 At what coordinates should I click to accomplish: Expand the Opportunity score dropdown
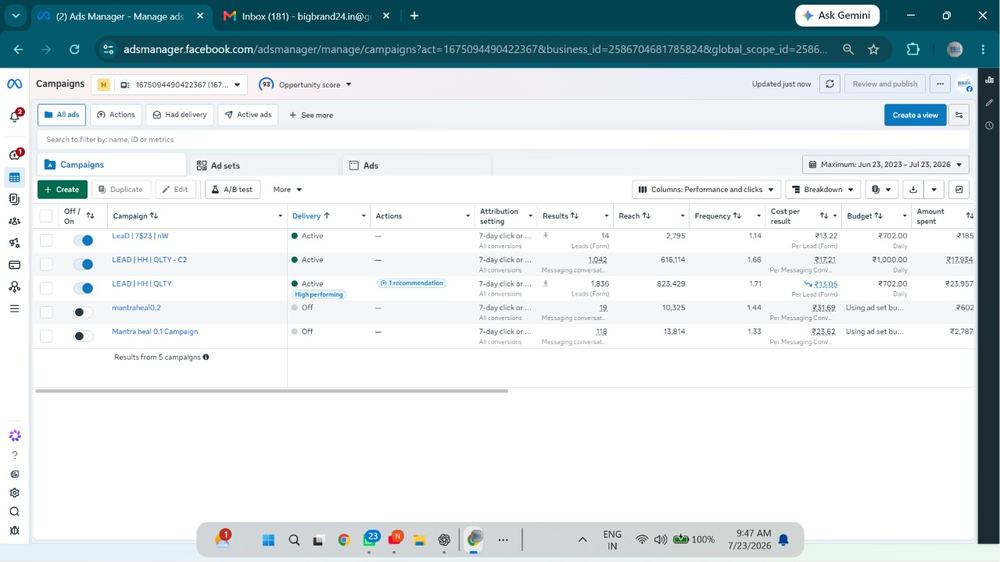click(305, 84)
